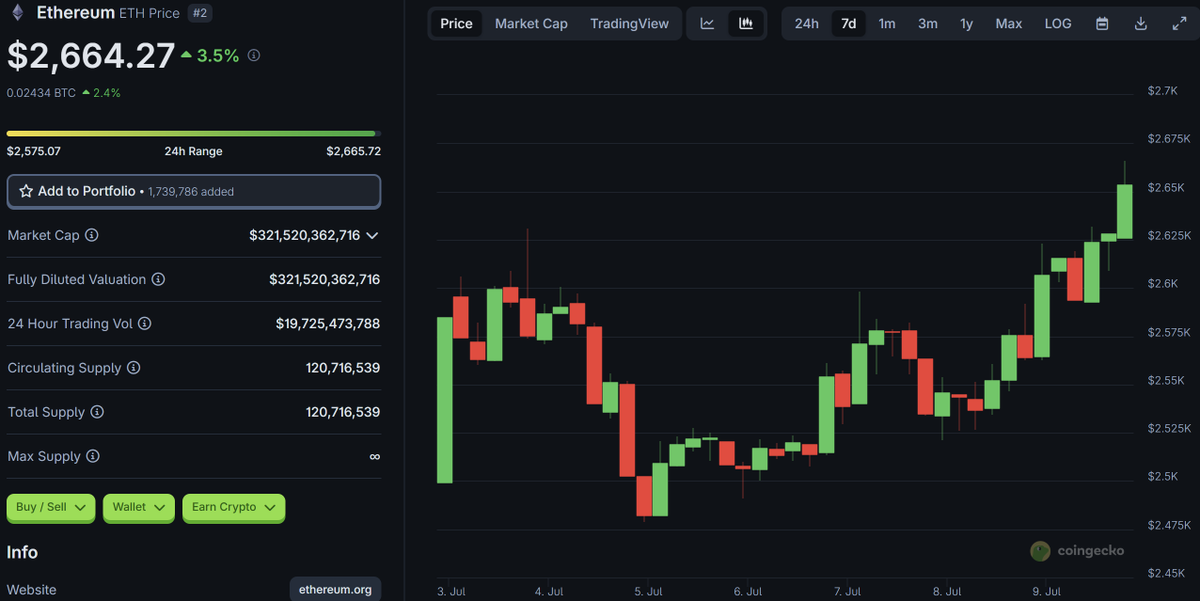The width and height of the screenshot is (1200, 601).
Task: Open ethereum.org website link
Action: [335, 589]
